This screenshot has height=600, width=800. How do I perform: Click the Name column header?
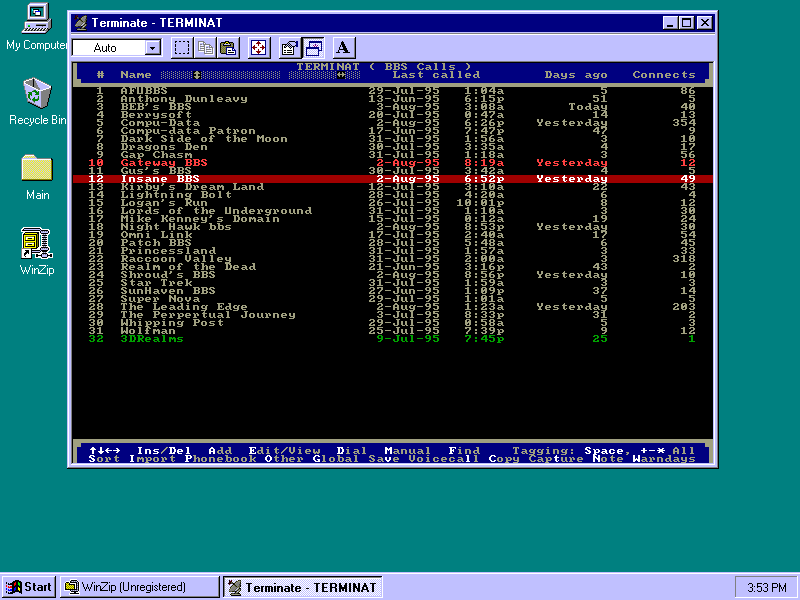pyautogui.click(x=136, y=75)
